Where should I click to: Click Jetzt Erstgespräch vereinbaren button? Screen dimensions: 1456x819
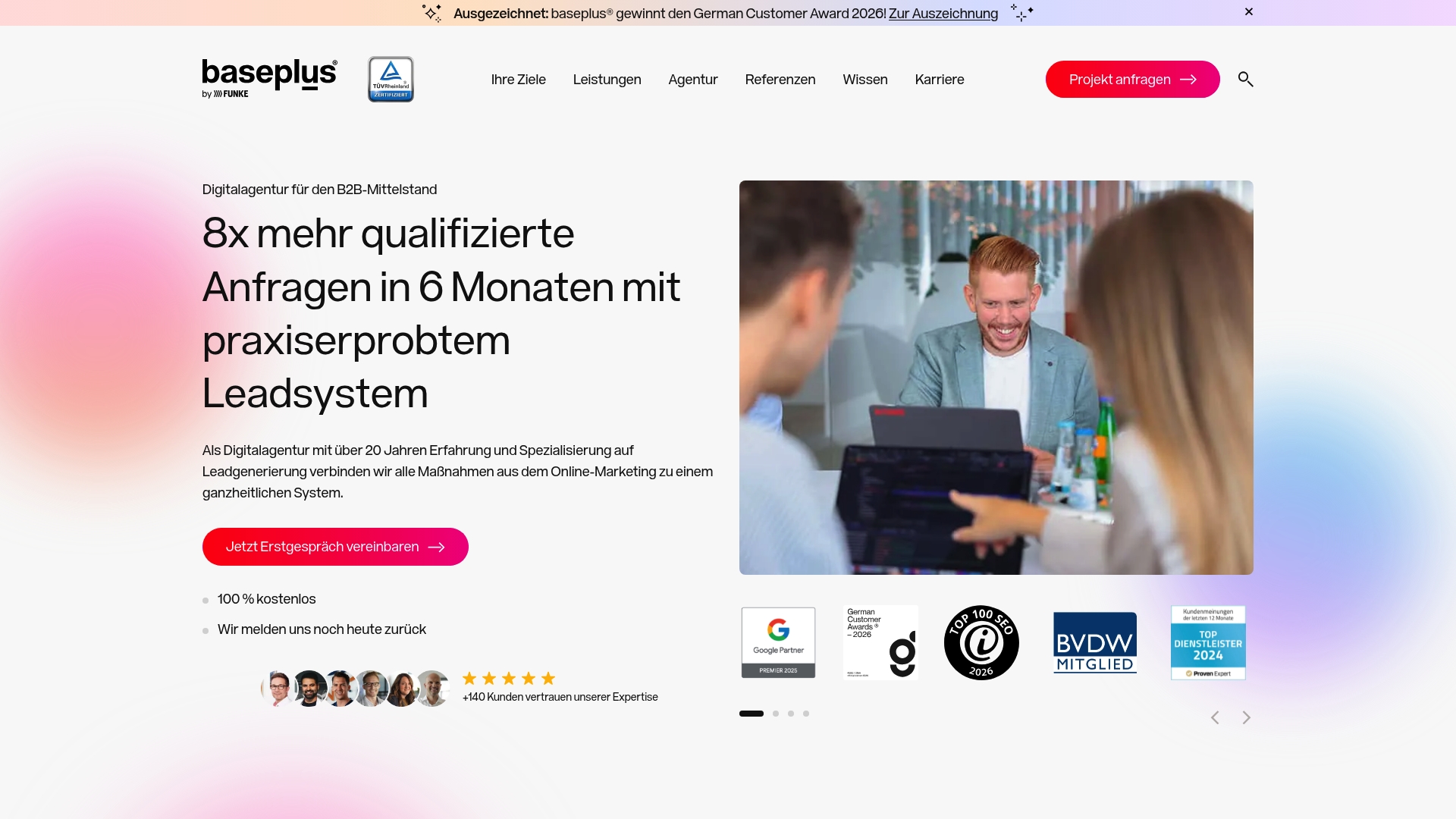pos(334,546)
